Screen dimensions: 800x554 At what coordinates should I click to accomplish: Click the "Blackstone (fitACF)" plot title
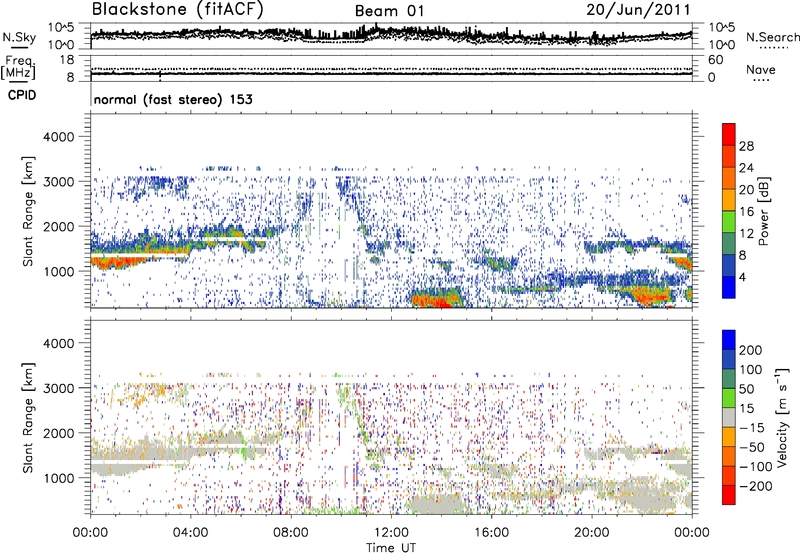[177, 10]
